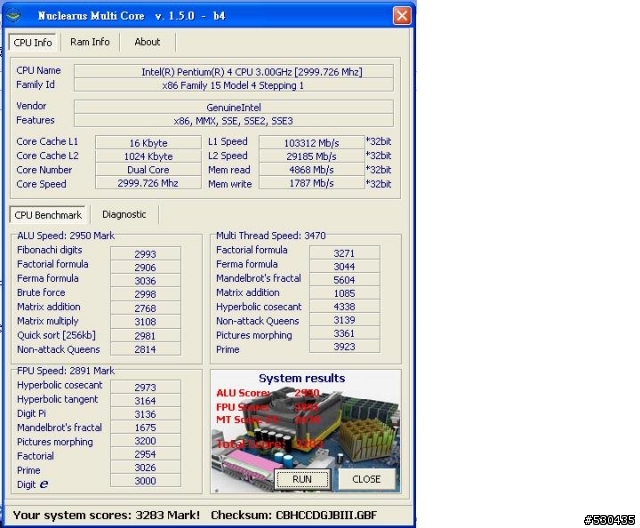Click the Brute force score 2998
This screenshot has width=640, height=528.
(145, 294)
